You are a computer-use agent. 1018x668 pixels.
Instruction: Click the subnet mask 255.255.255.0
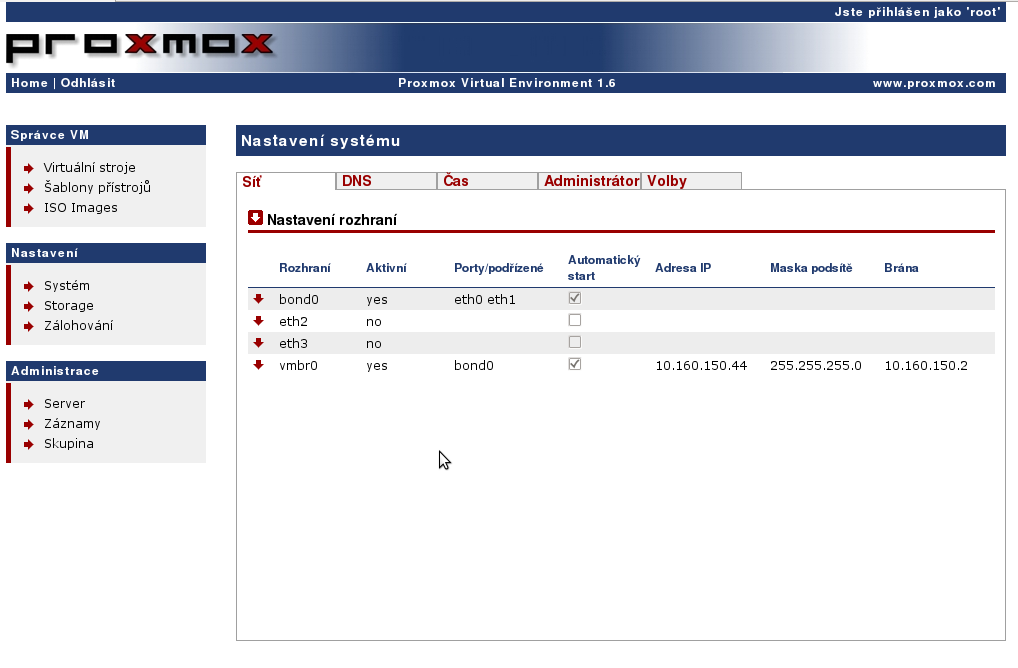pos(815,365)
